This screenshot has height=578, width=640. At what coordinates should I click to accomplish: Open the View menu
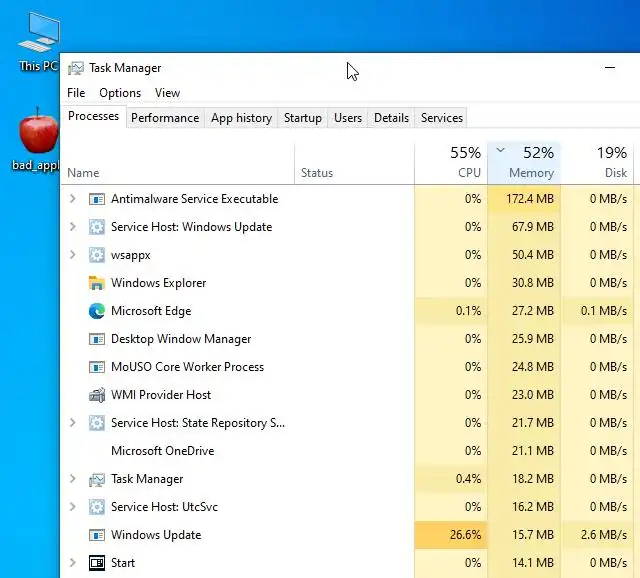(167, 93)
